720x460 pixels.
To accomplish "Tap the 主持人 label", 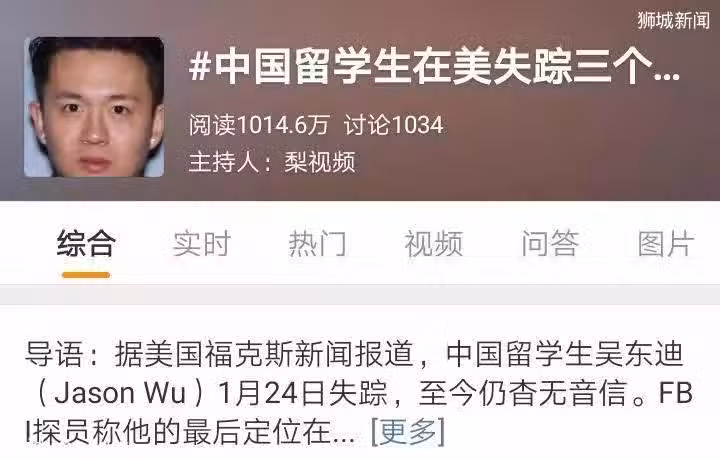I will (x=224, y=162).
